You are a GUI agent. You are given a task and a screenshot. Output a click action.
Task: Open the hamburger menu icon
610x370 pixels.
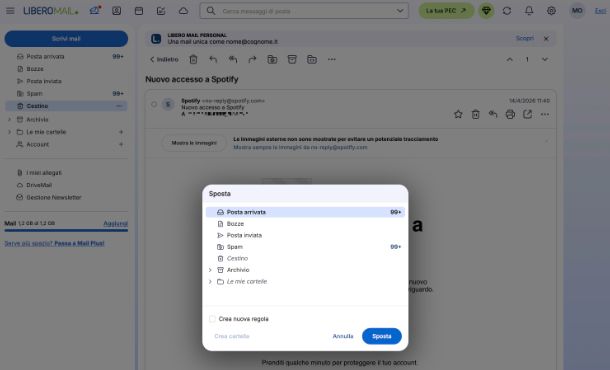click(10, 11)
